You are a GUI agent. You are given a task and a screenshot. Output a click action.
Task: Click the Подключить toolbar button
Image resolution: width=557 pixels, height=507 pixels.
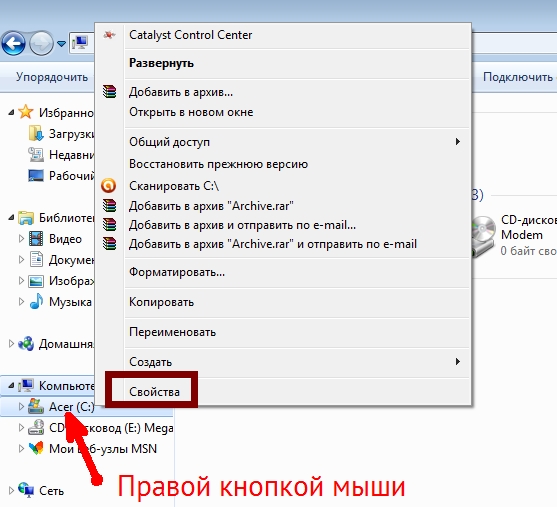518,77
